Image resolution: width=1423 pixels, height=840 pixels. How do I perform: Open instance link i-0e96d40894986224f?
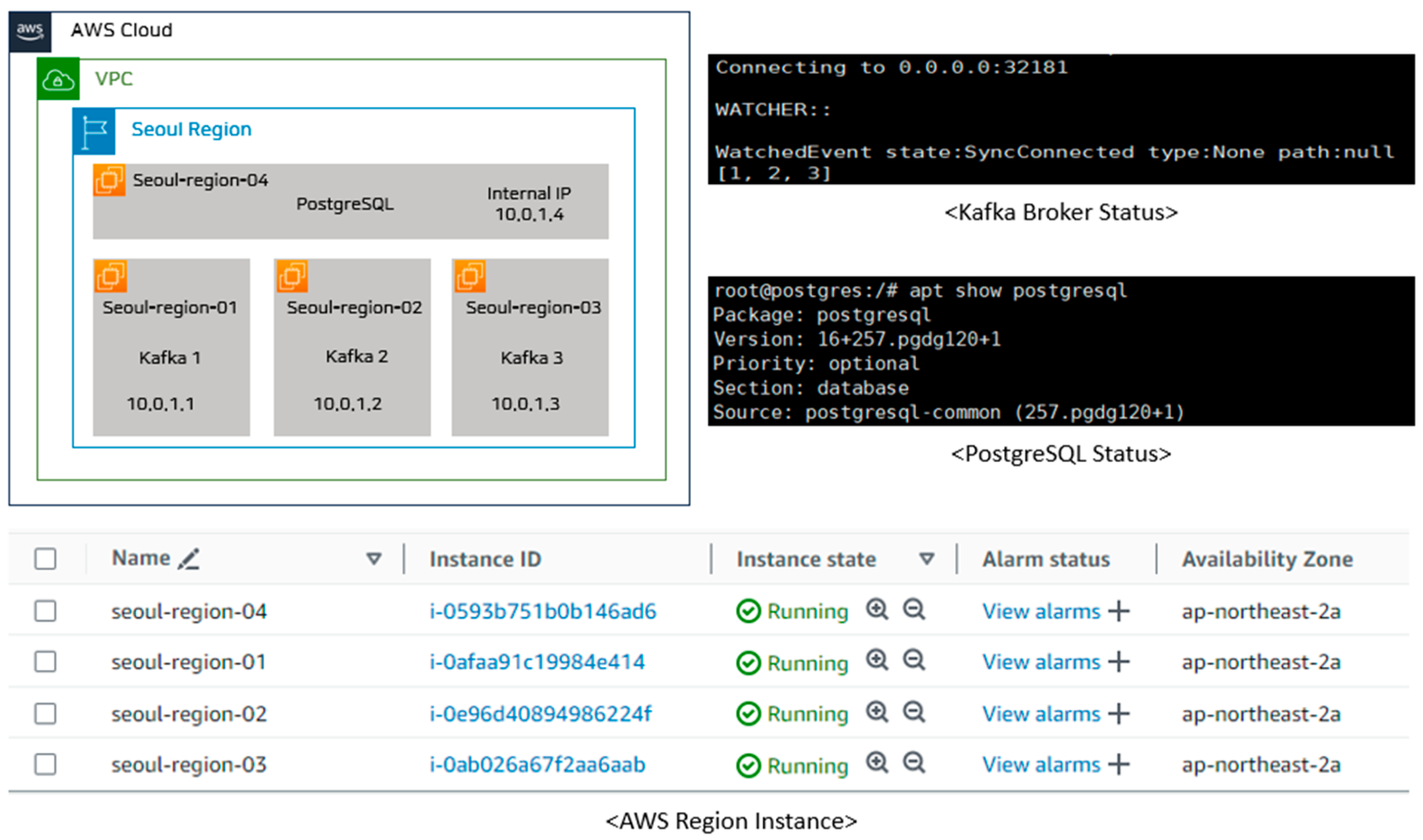click(x=540, y=714)
